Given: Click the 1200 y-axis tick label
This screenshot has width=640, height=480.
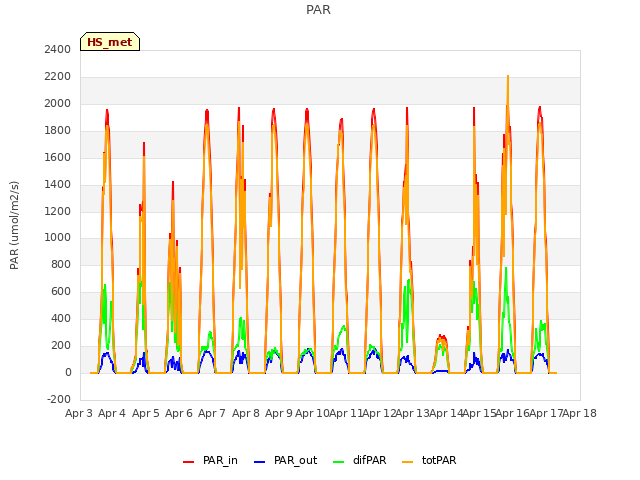Looking at the screenshot, I should (x=58, y=211).
